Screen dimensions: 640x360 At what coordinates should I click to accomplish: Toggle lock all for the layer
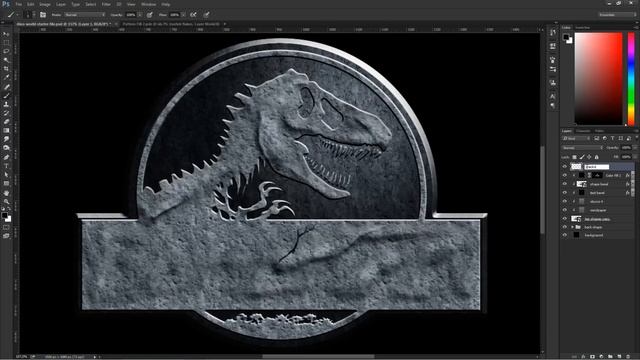click(x=597, y=157)
